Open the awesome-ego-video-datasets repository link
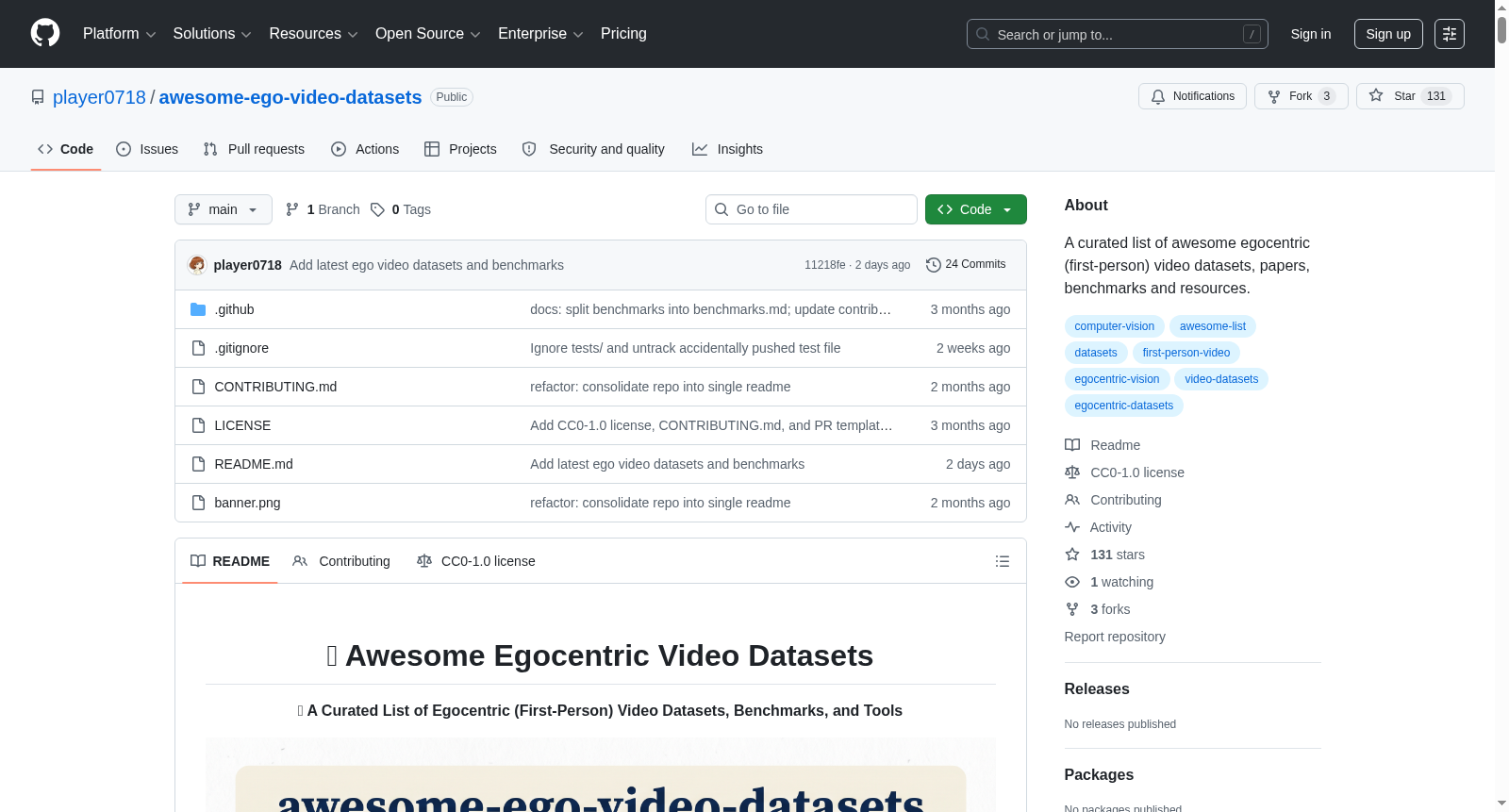The width and height of the screenshot is (1509, 812). (290, 97)
